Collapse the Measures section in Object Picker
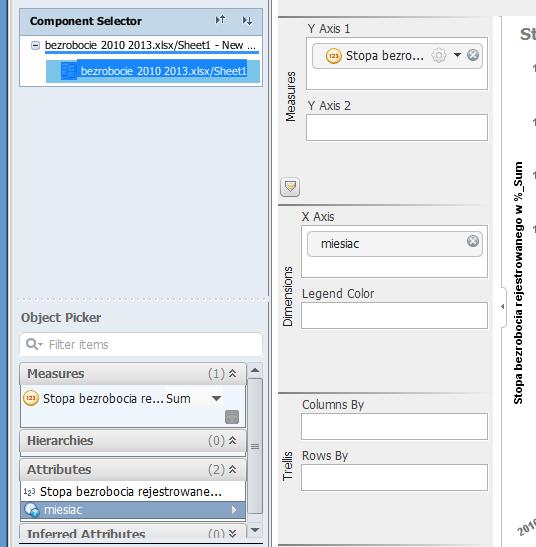Viewport: 536px width, 547px height. 233,374
